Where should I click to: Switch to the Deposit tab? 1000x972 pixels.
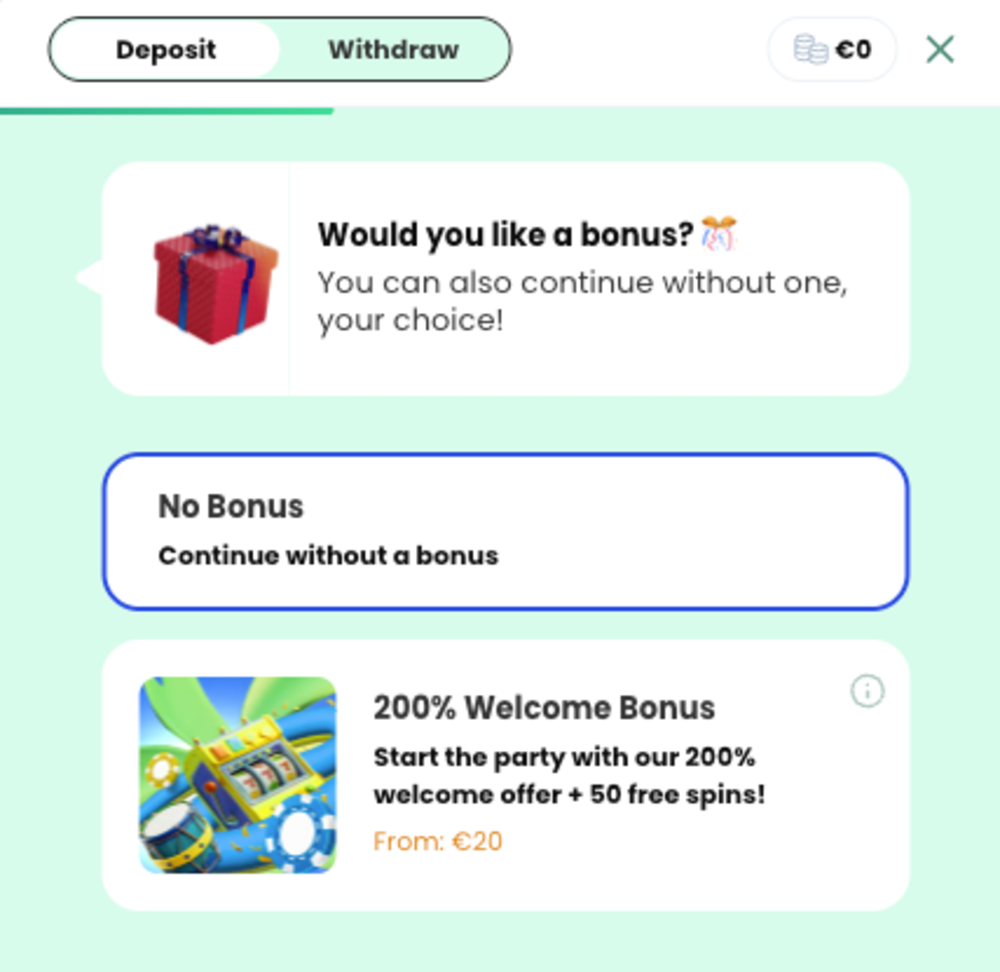click(x=166, y=50)
